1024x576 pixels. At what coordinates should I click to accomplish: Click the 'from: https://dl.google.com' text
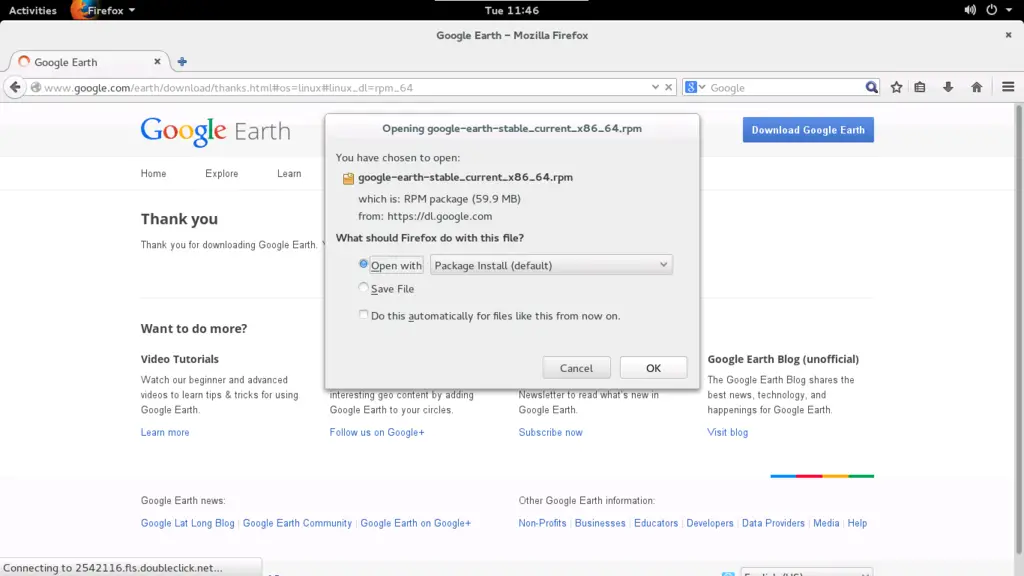click(425, 216)
